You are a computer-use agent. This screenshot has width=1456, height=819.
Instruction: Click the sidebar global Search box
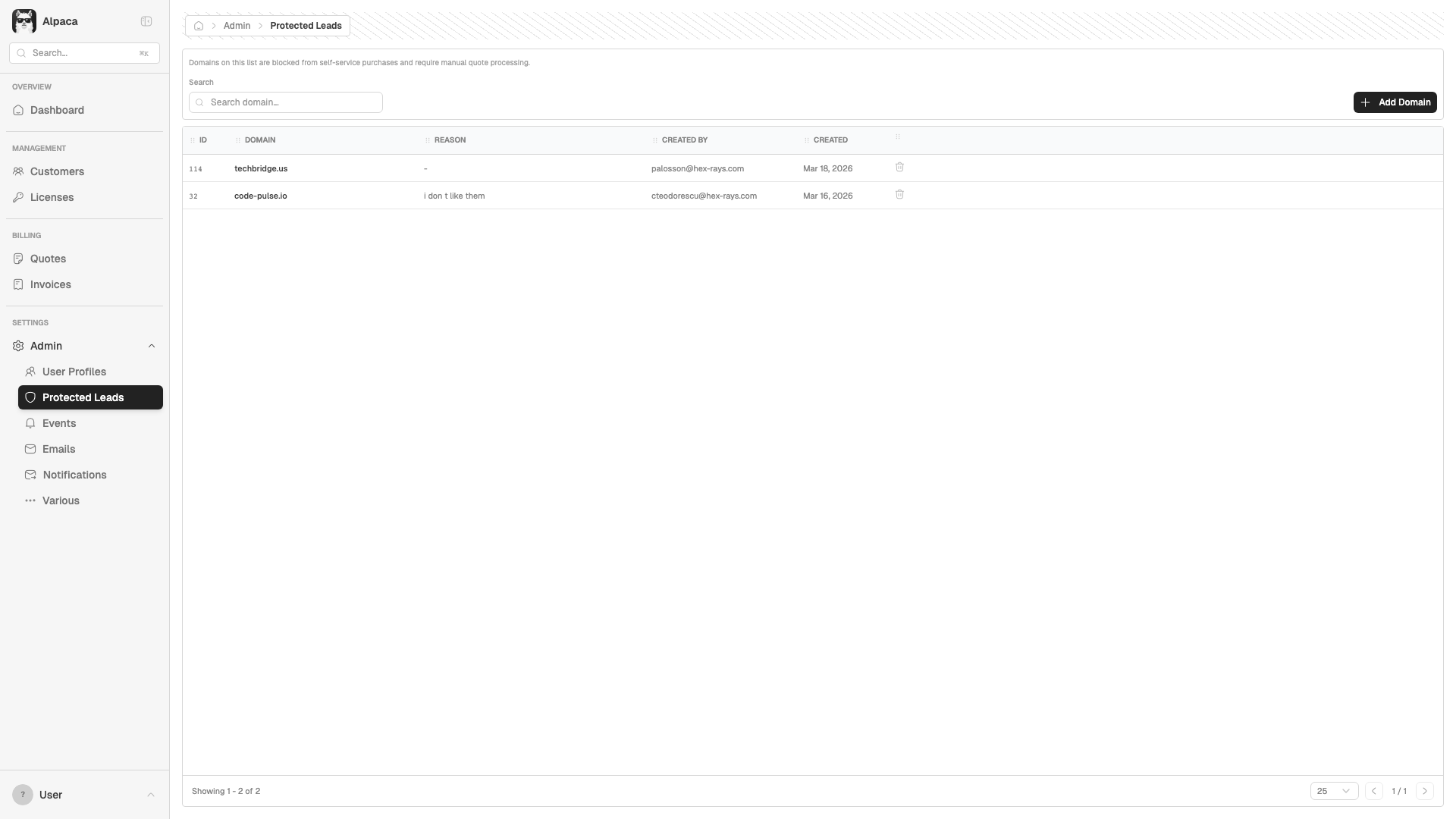[x=83, y=53]
